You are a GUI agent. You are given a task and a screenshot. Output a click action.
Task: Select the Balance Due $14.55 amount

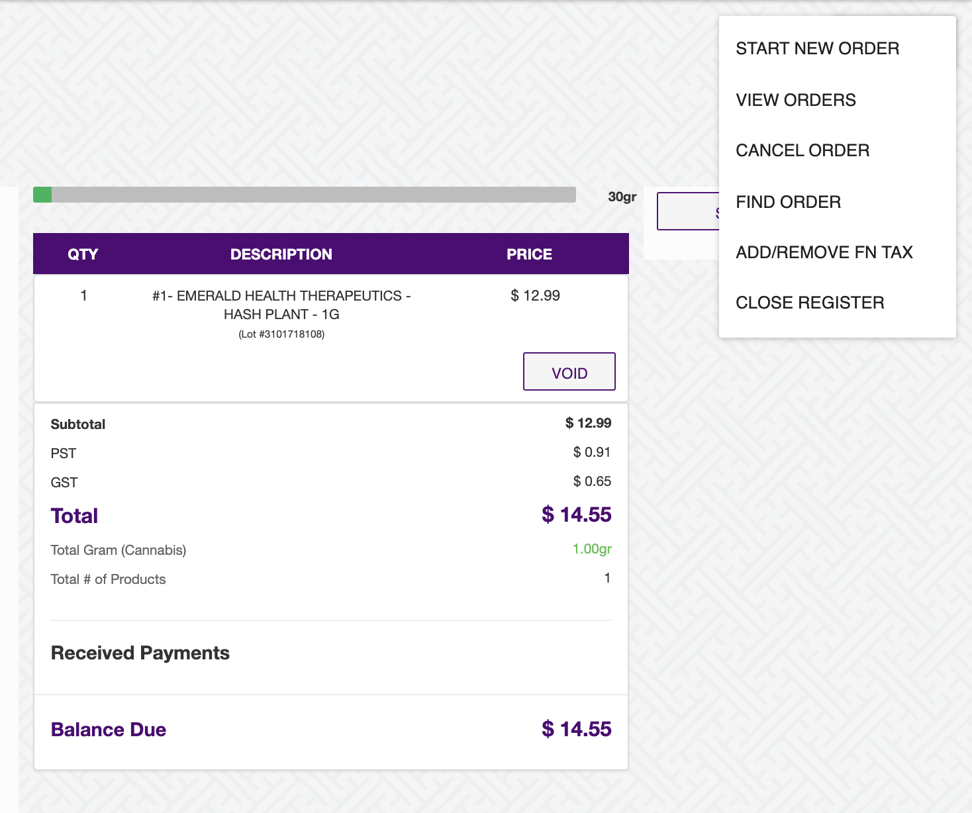coord(576,729)
